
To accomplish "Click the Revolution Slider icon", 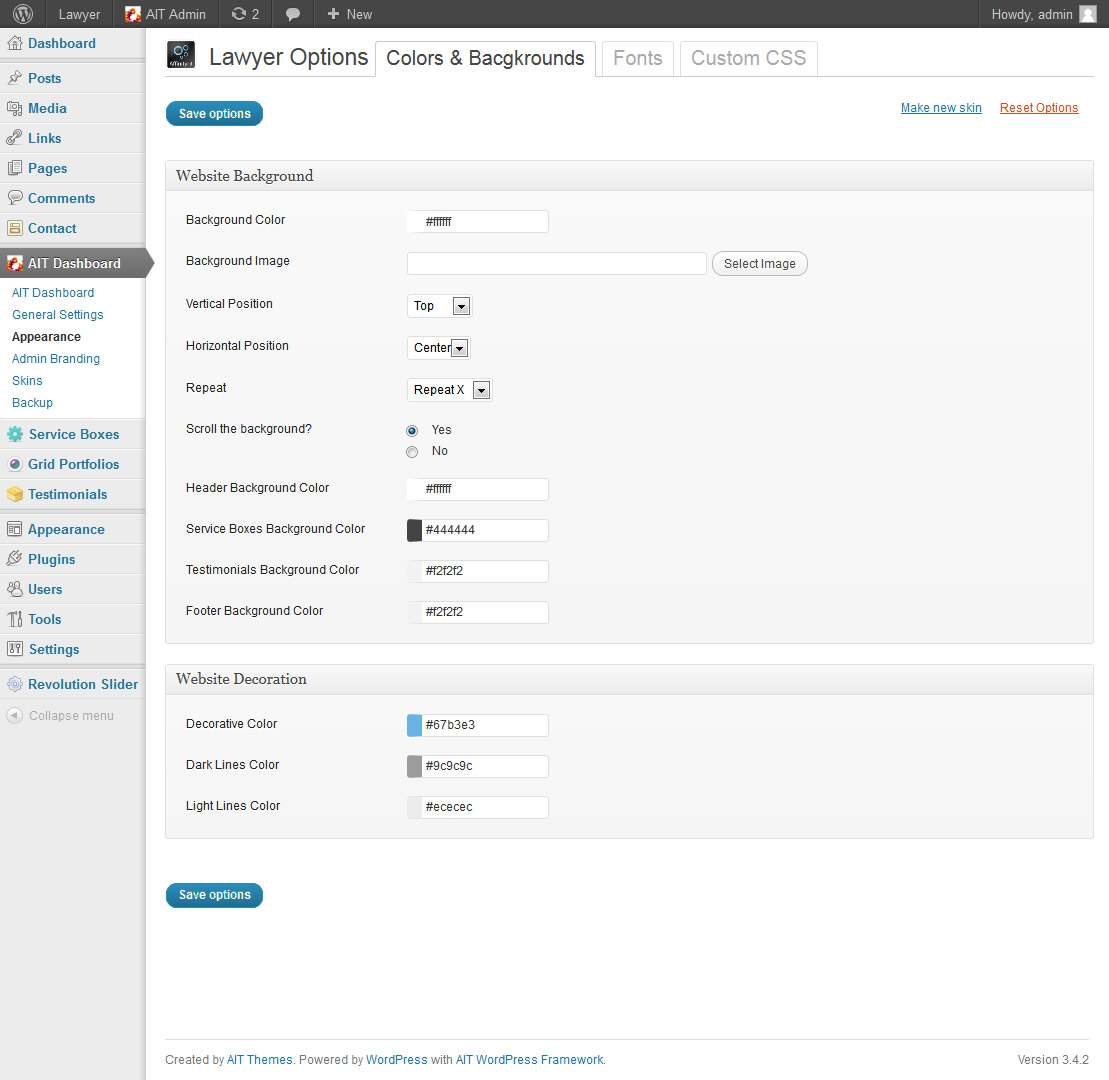I will click(x=15, y=684).
